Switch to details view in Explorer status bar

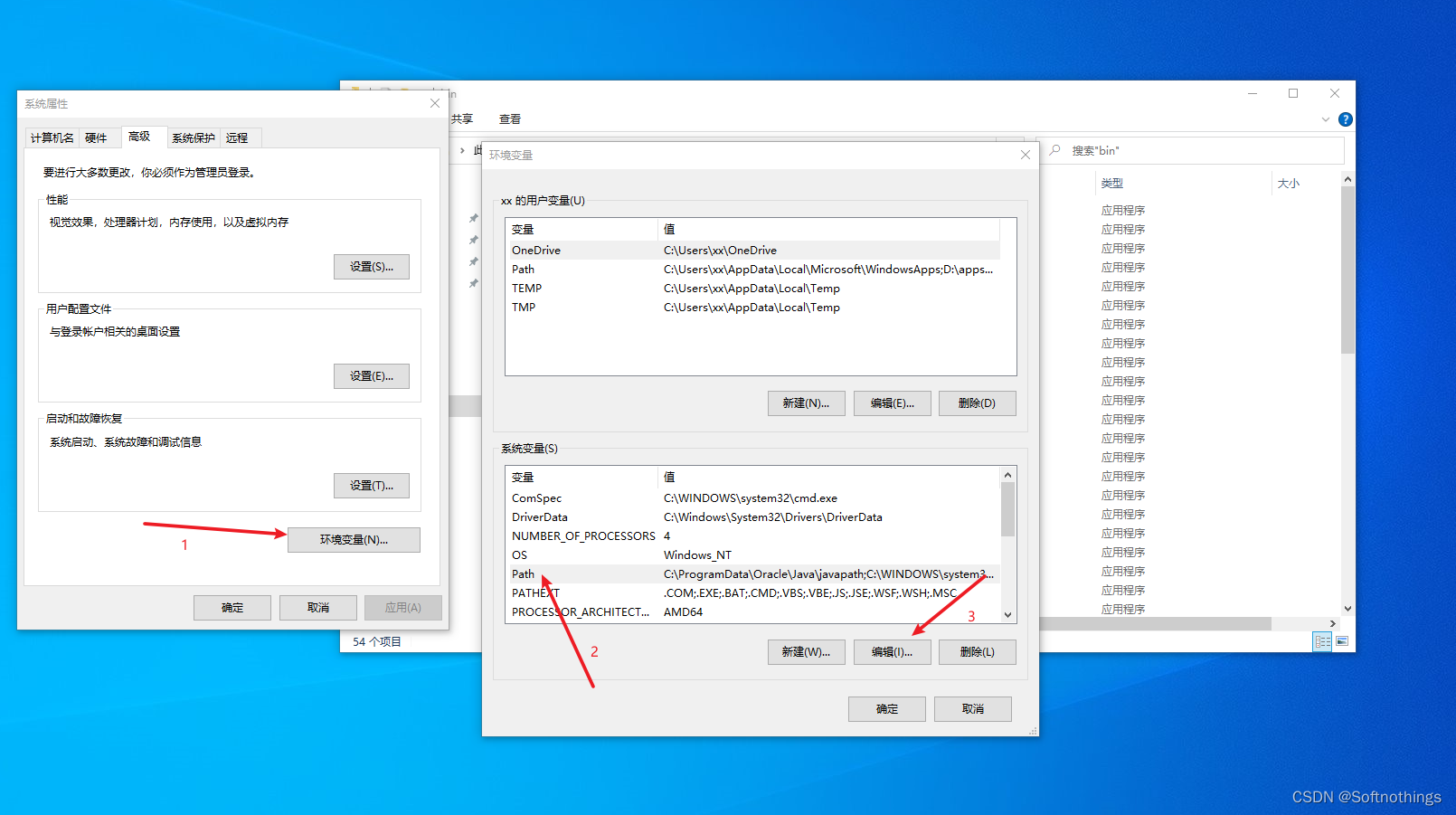[x=1322, y=641]
